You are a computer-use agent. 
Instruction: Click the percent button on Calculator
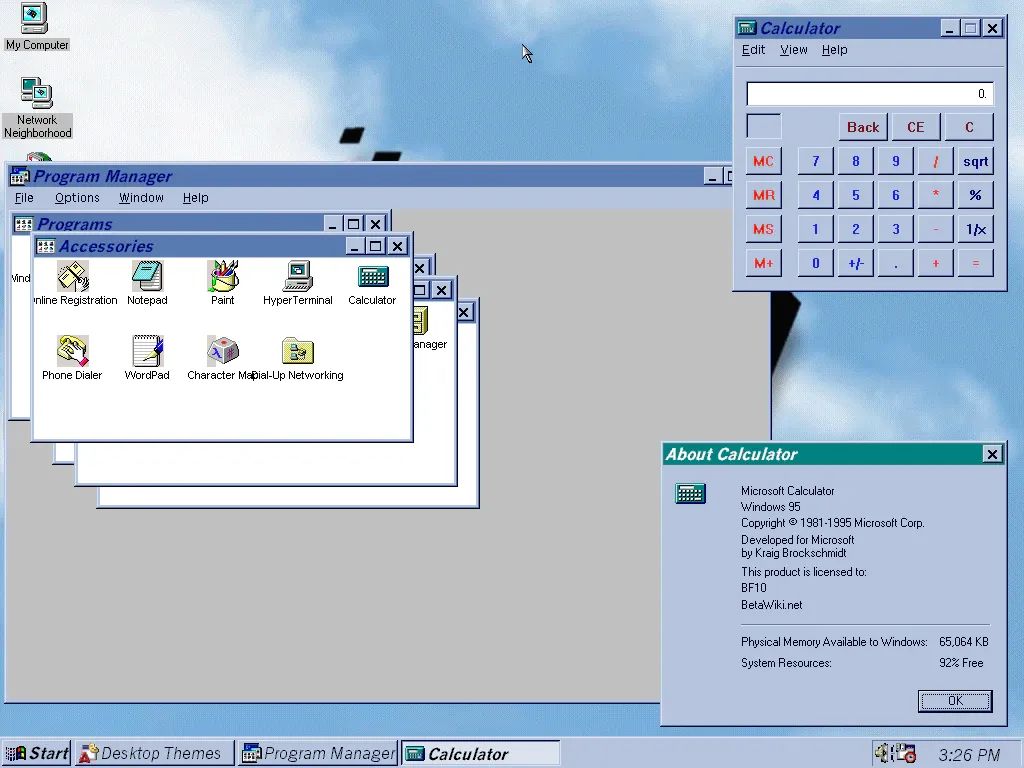pyautogui.click(x=976, y=195)
